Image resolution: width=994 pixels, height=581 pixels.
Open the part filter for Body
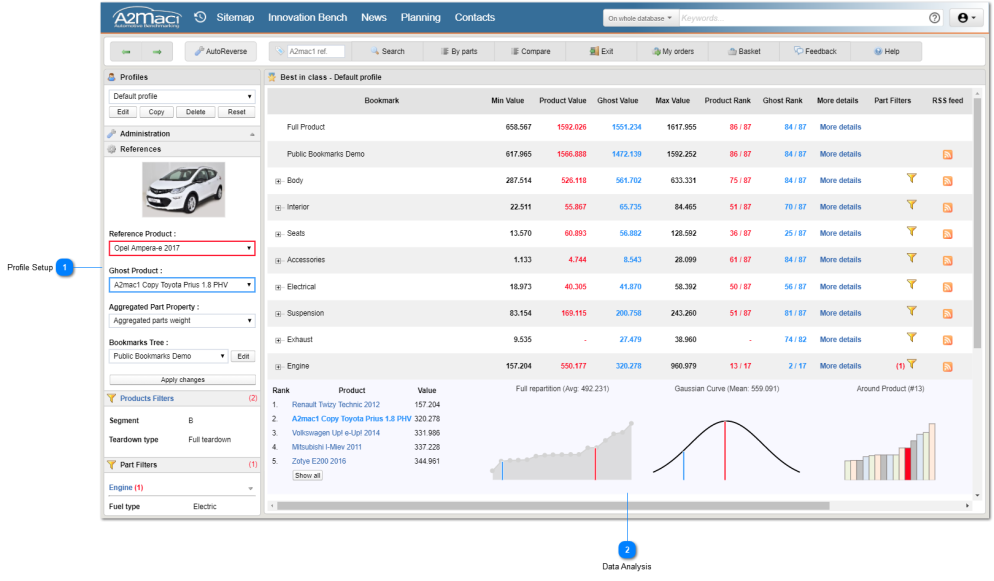912,178
